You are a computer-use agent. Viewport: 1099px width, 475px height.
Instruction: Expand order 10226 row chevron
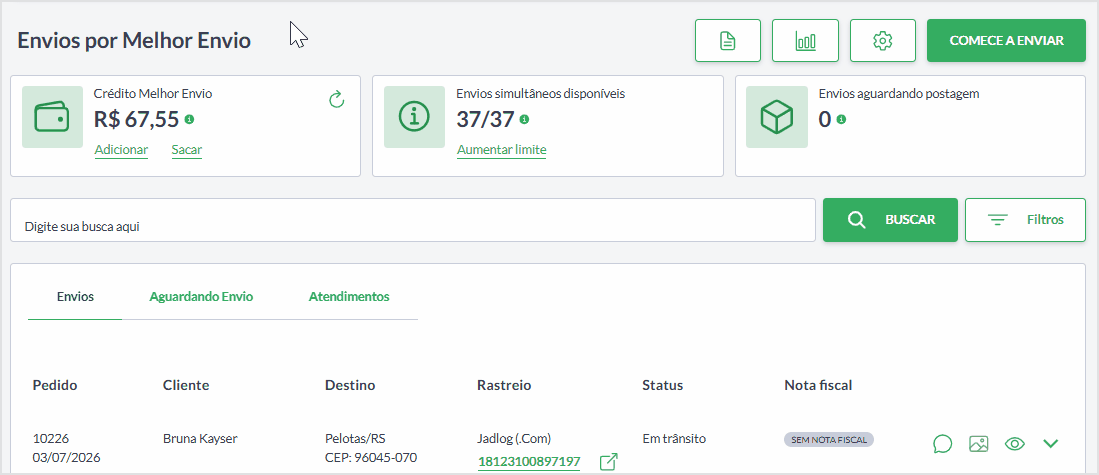[x=1050, y=443]
